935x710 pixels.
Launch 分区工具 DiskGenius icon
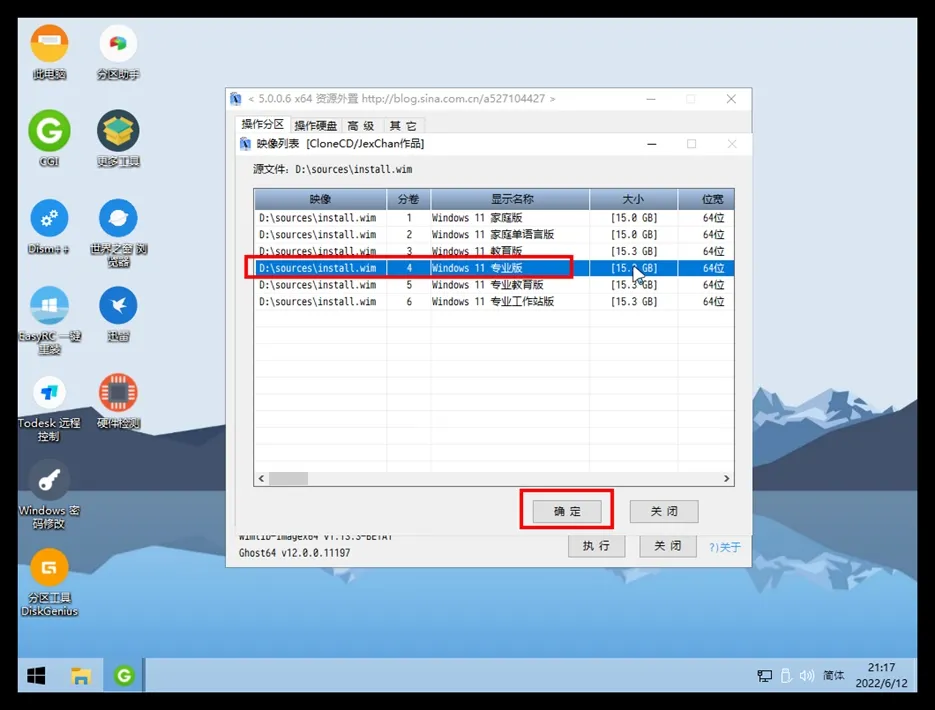click(49, 568)
